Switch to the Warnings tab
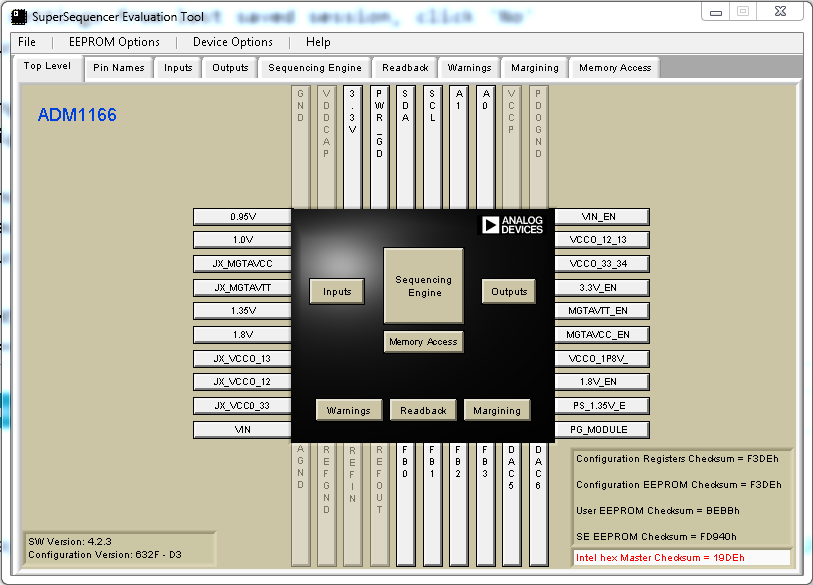 [469, 68]
